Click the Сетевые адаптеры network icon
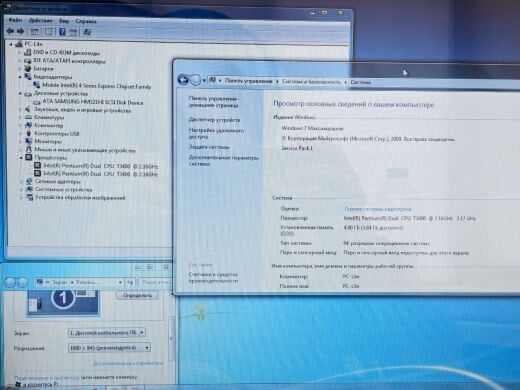The height and width of the screenshot is (390, 520). coord(29,181)
